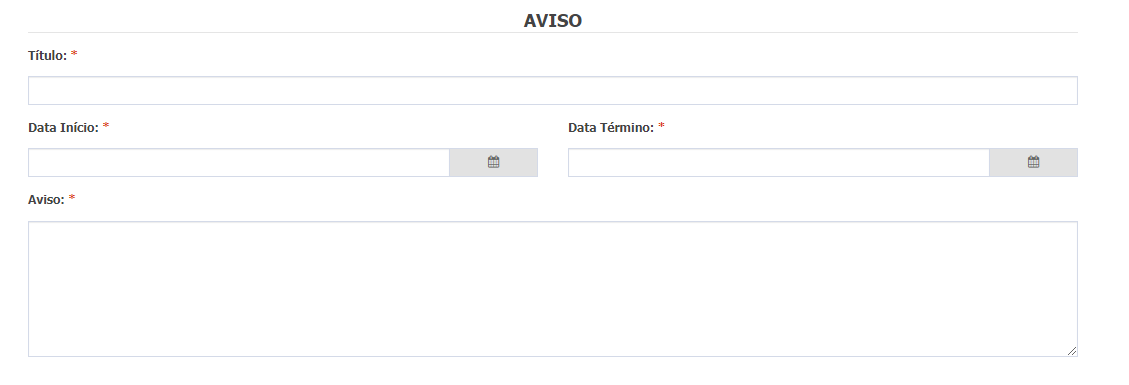Click the red asterisk beside Data Início
Viewport: 1129px width, 385px height.
(106, 127)
